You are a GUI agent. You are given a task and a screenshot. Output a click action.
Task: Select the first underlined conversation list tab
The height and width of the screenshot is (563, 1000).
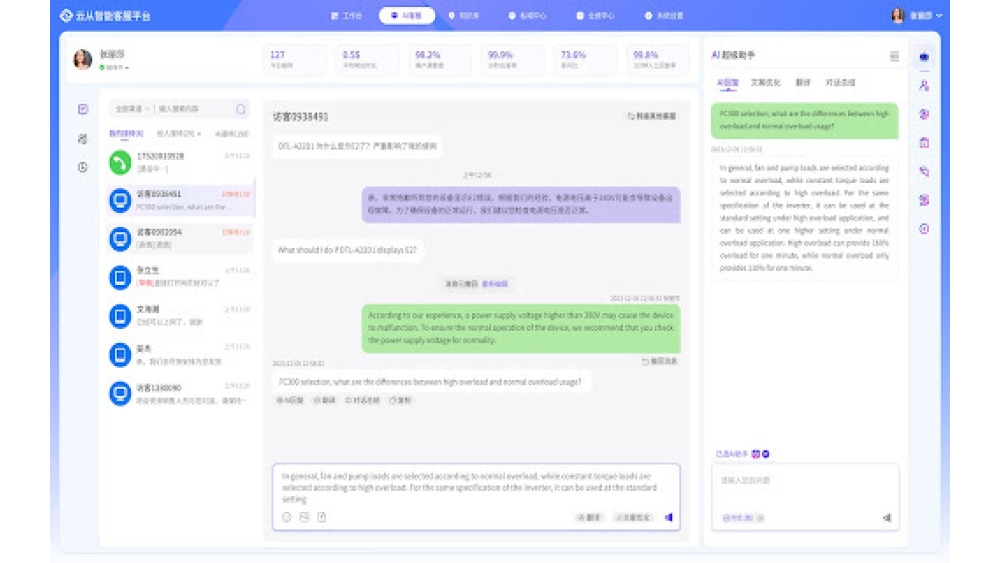point(126,134)
